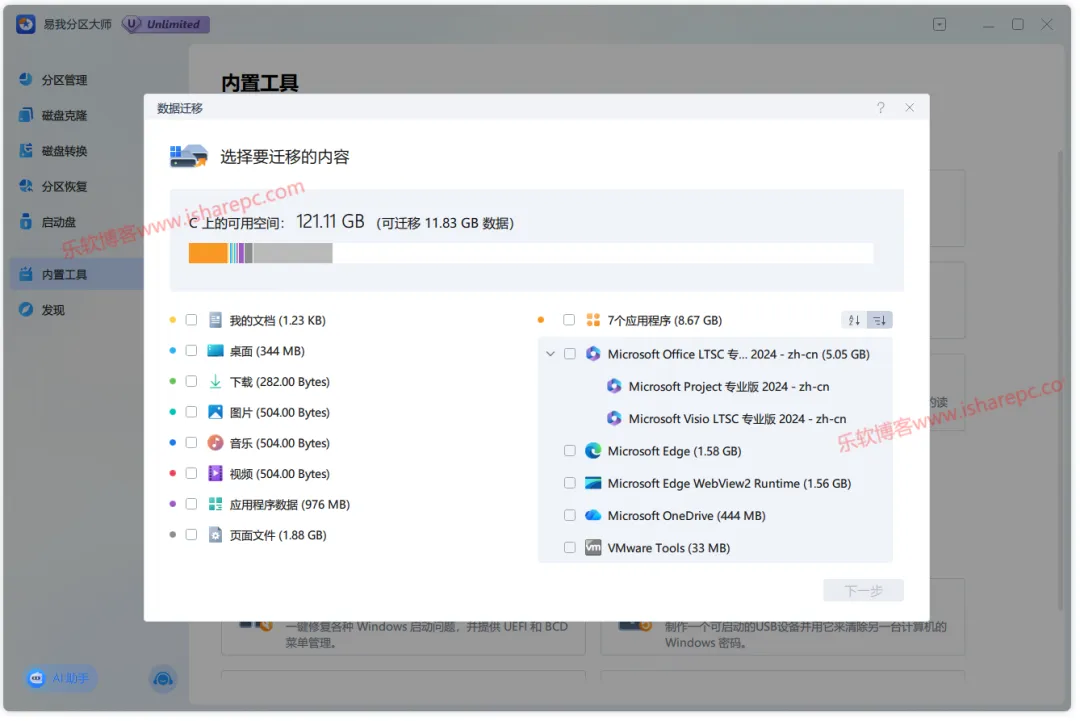The image size is (1080, 721).
Task: Click the 启动盘 USB icon
Action: (26, 222)
